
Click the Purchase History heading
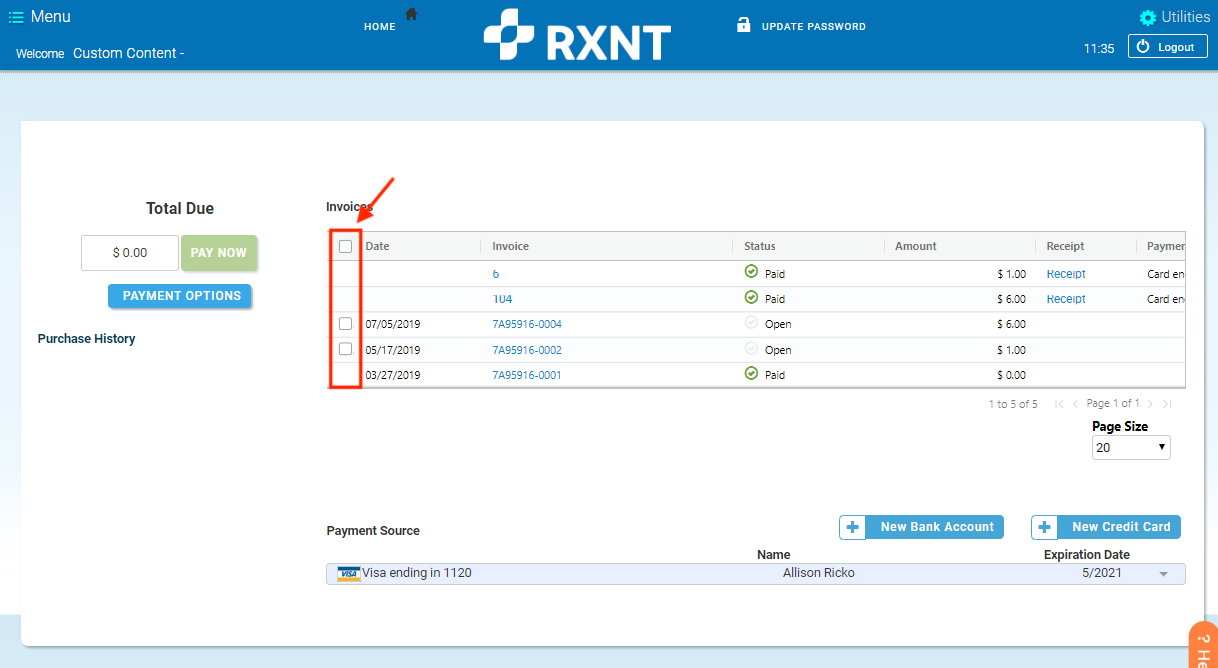point(86,339)
